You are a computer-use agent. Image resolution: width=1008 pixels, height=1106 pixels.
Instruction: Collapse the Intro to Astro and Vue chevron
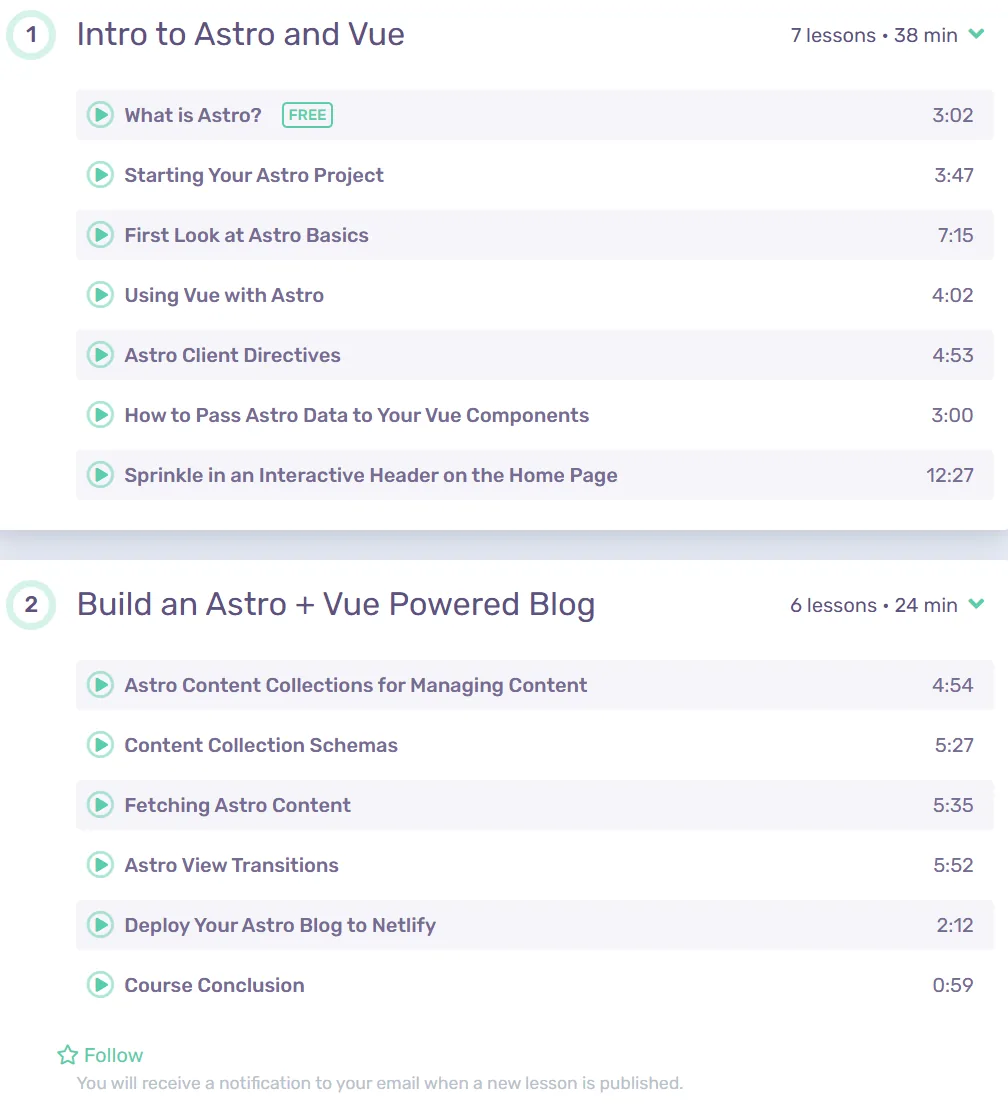(x=976, y=33)
